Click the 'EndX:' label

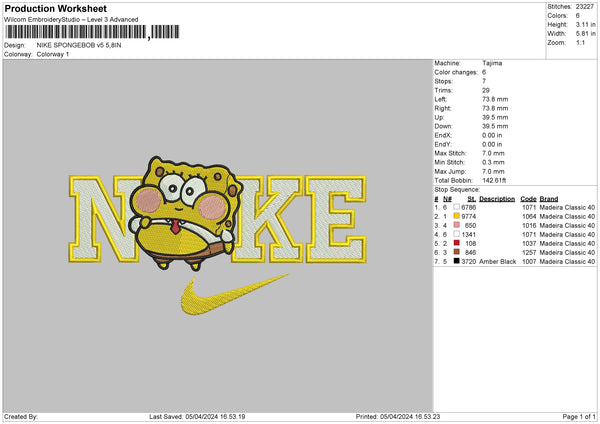[x=443, y=135]
